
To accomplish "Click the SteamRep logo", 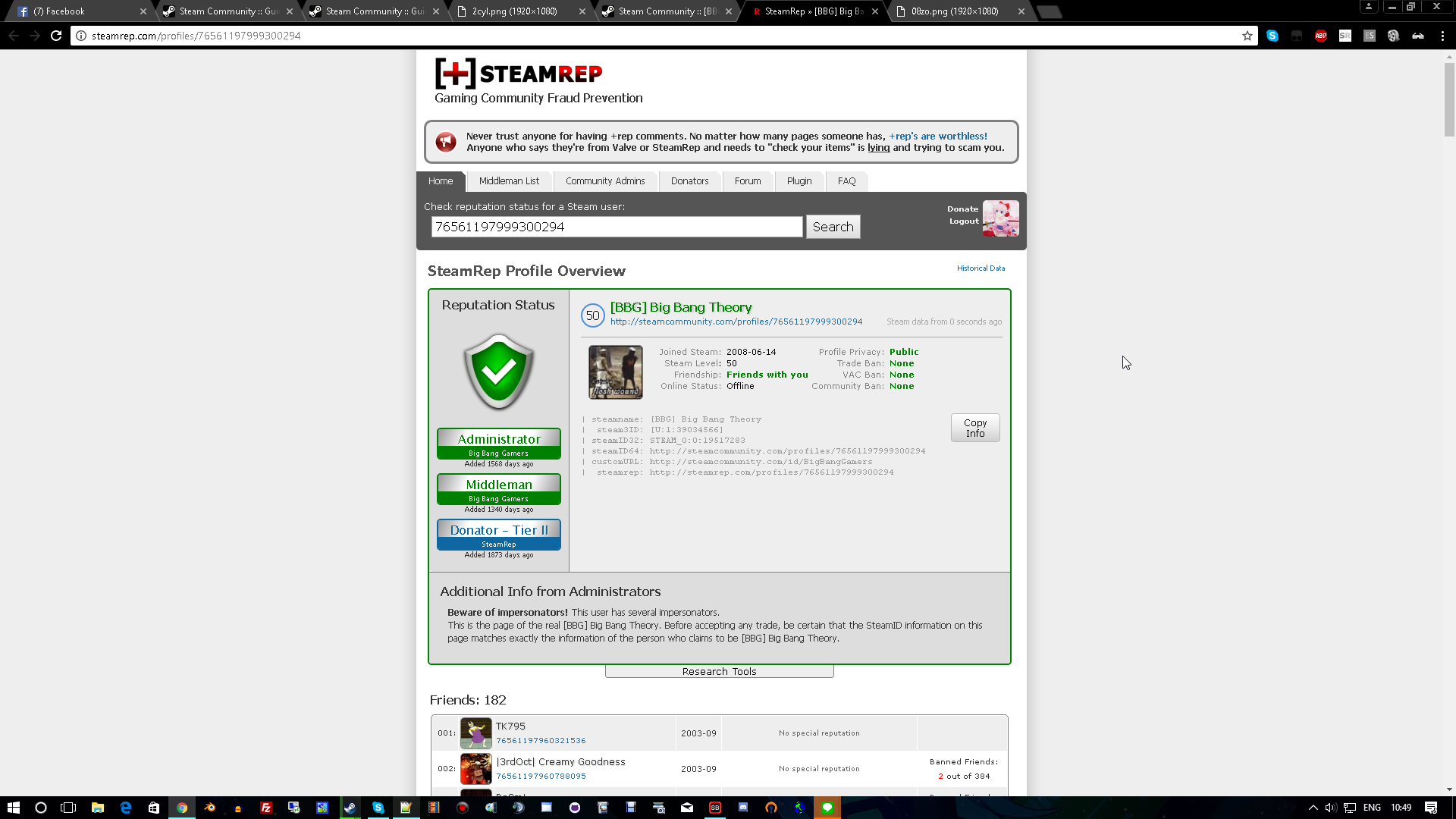I will (x=519, y=74).
